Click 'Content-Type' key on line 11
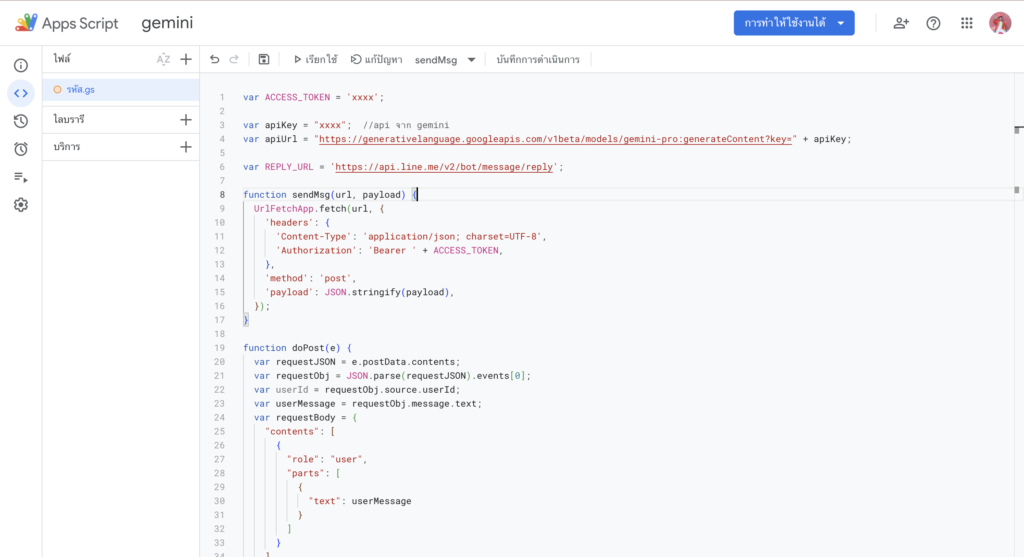1024x557 pixels. click(313, 236)
